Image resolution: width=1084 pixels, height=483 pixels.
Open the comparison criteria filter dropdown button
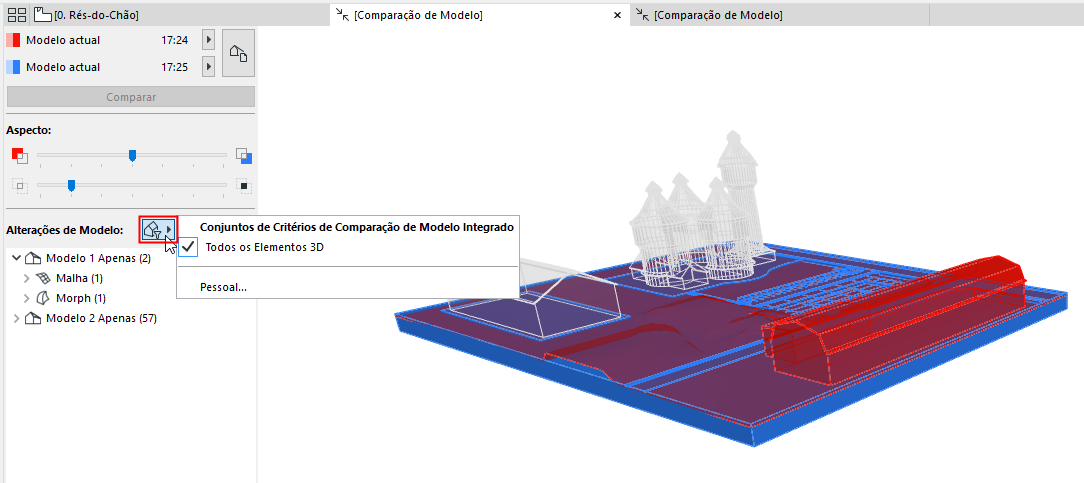click(x=158, y=229)
